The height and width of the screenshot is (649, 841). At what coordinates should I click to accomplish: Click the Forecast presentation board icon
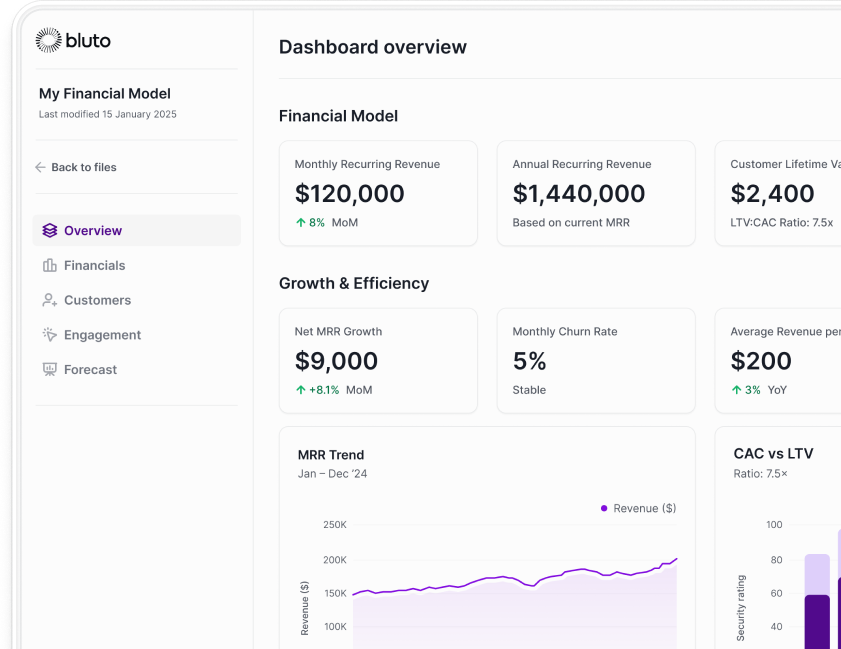(x=50, y=370)
